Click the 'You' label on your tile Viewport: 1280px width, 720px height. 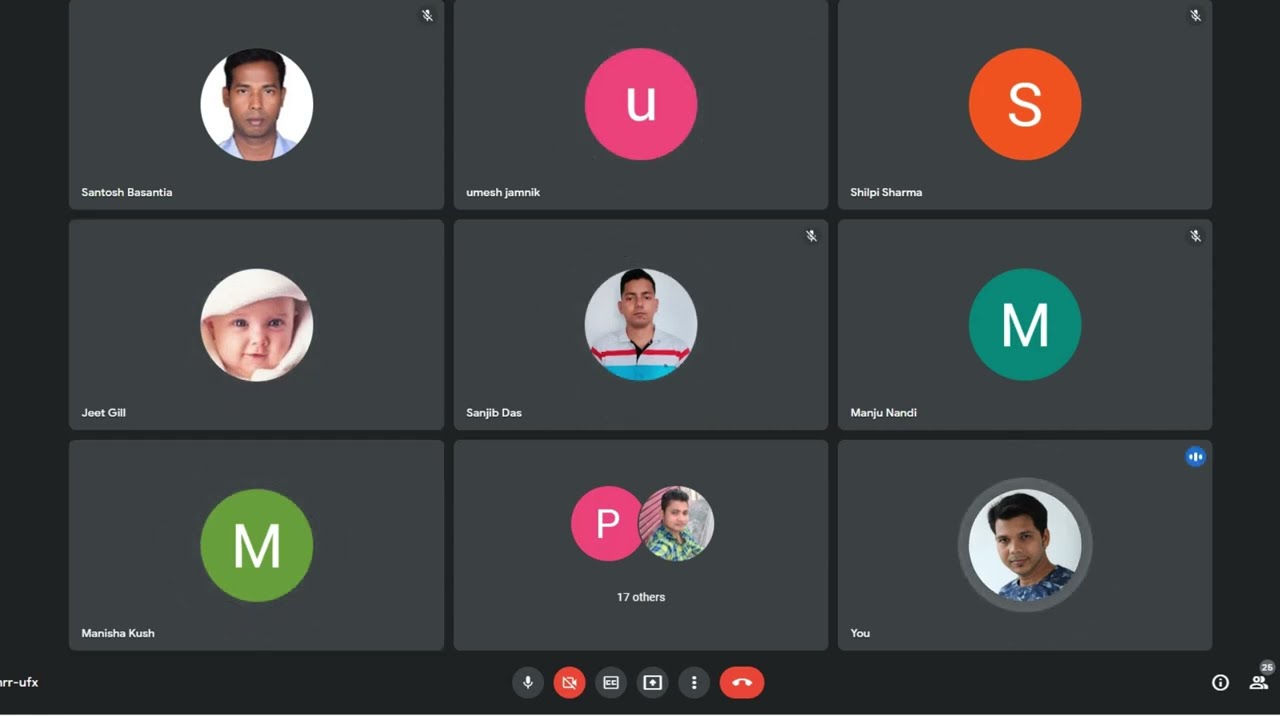pyautogui.click(x=860, y=633)
